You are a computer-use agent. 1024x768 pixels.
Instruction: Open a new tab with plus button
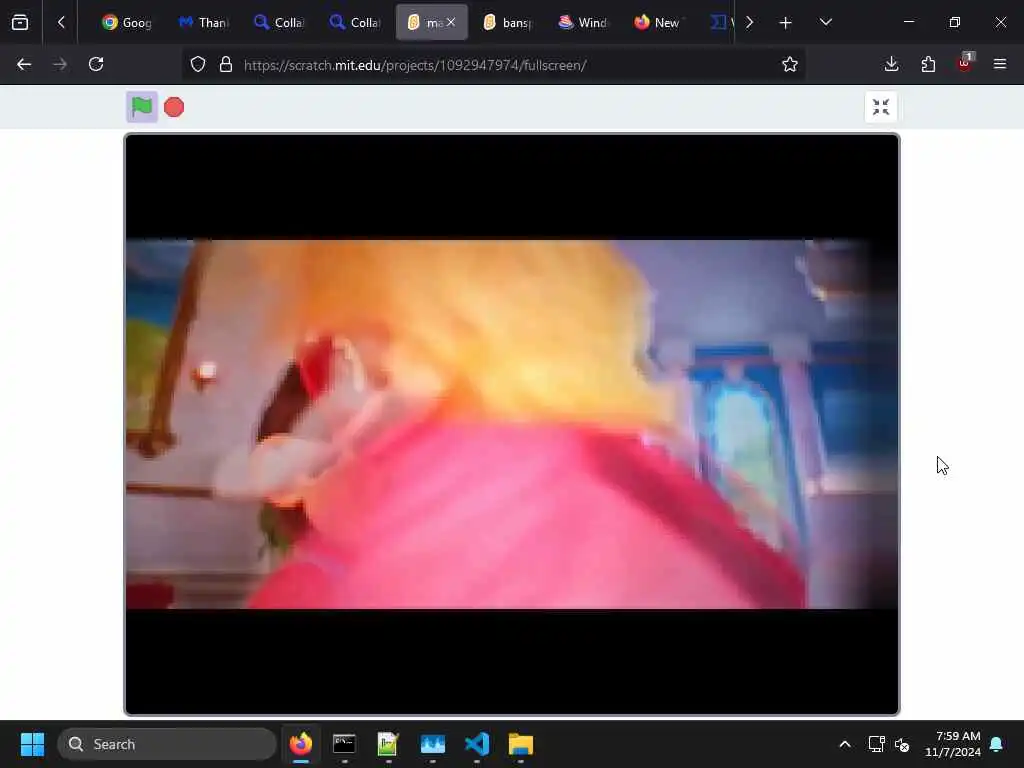tap(786, 22)
